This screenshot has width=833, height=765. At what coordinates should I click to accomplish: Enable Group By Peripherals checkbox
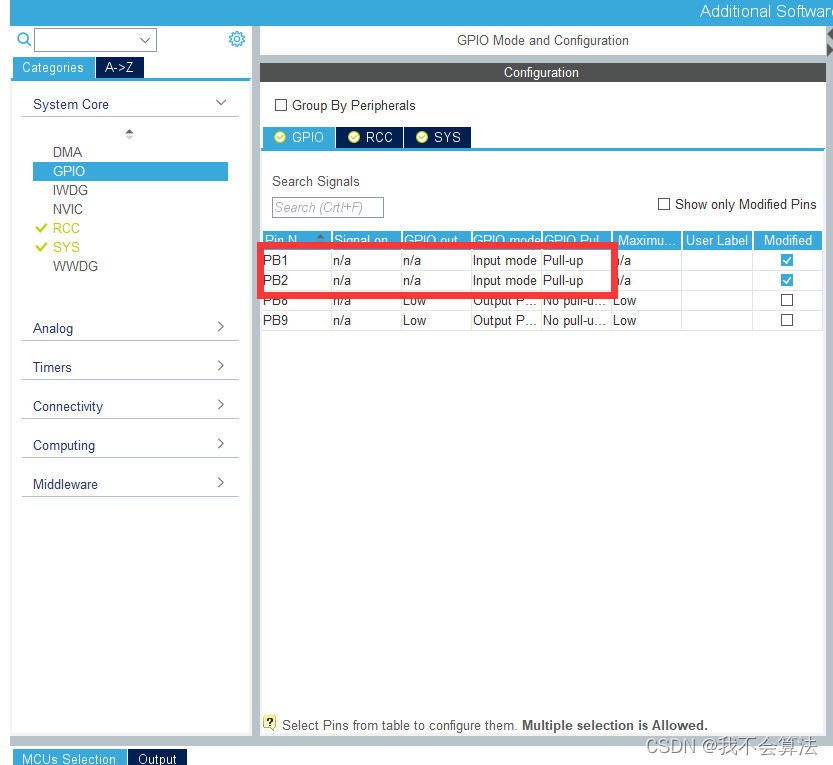280,105
